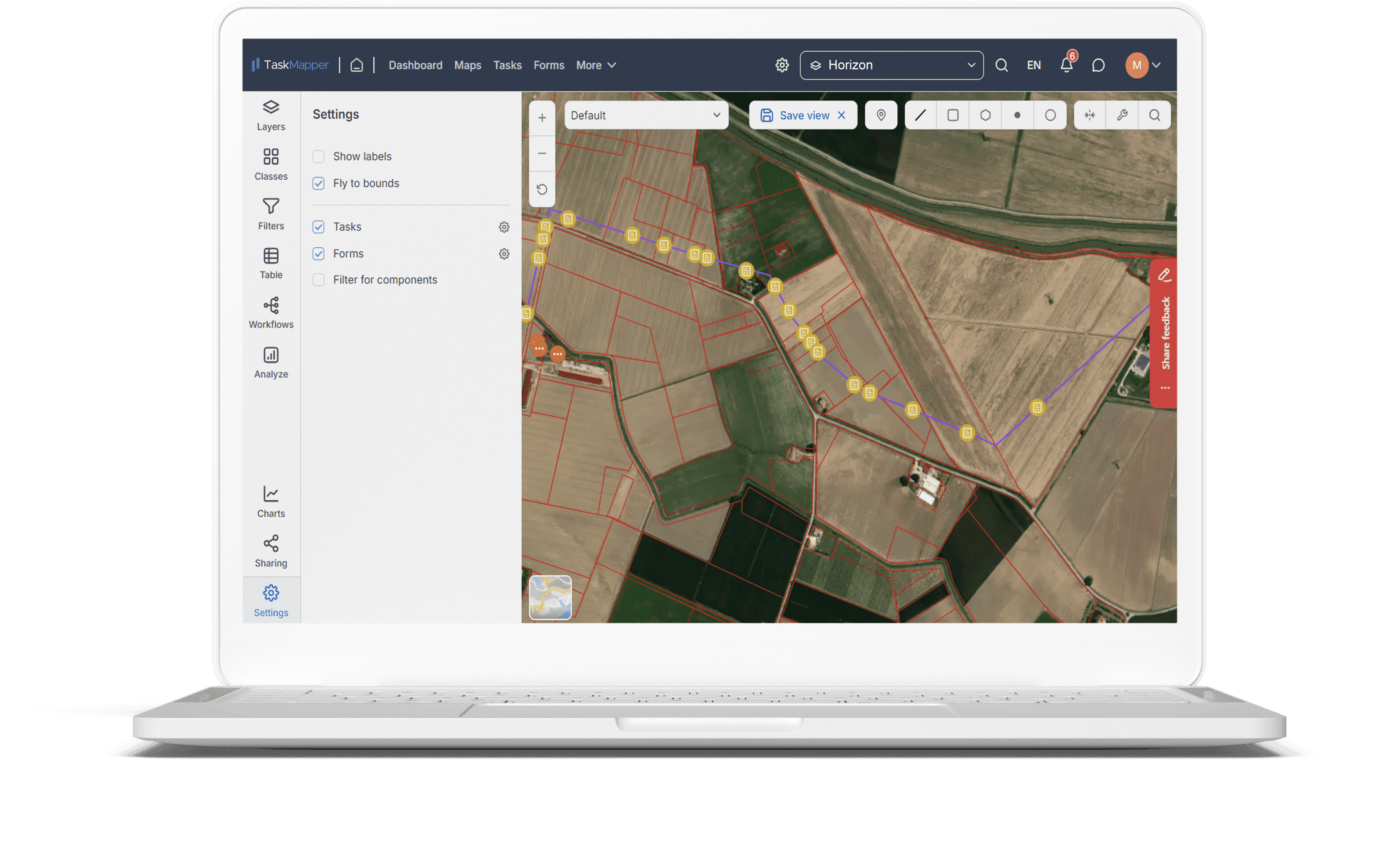This screenshot has width=1400, height=853.
Task: Switch language via EN button
Action: 1033,65
